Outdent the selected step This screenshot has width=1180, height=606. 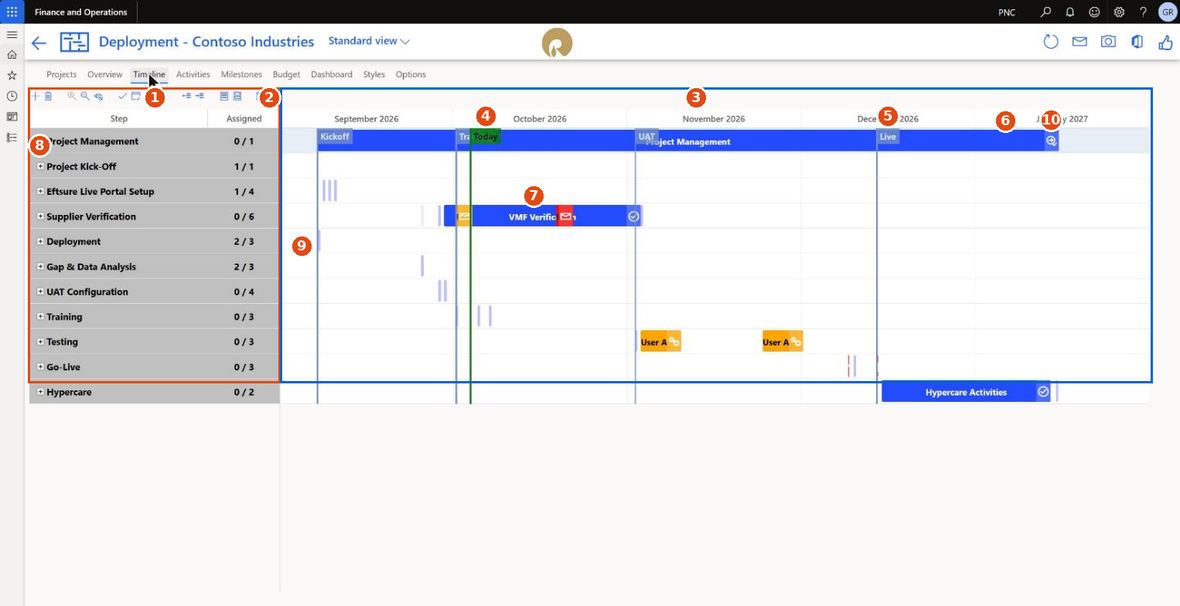point(187,96)
